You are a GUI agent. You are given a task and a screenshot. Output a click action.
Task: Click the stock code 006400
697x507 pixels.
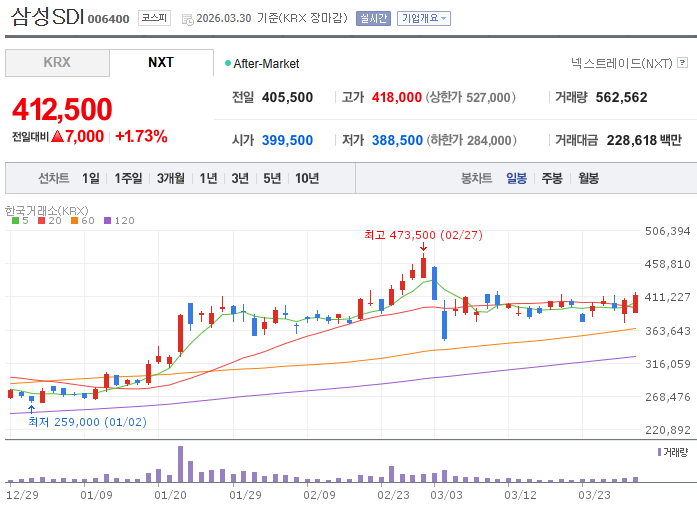point(108,19)
